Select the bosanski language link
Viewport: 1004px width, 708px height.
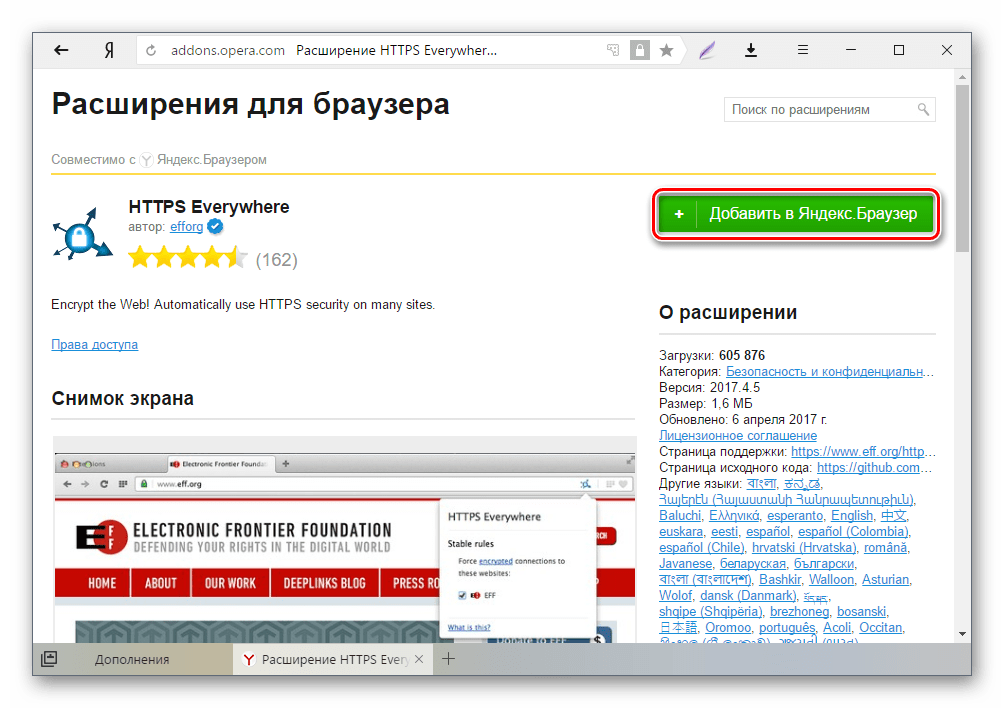click(x=861, y=611)
